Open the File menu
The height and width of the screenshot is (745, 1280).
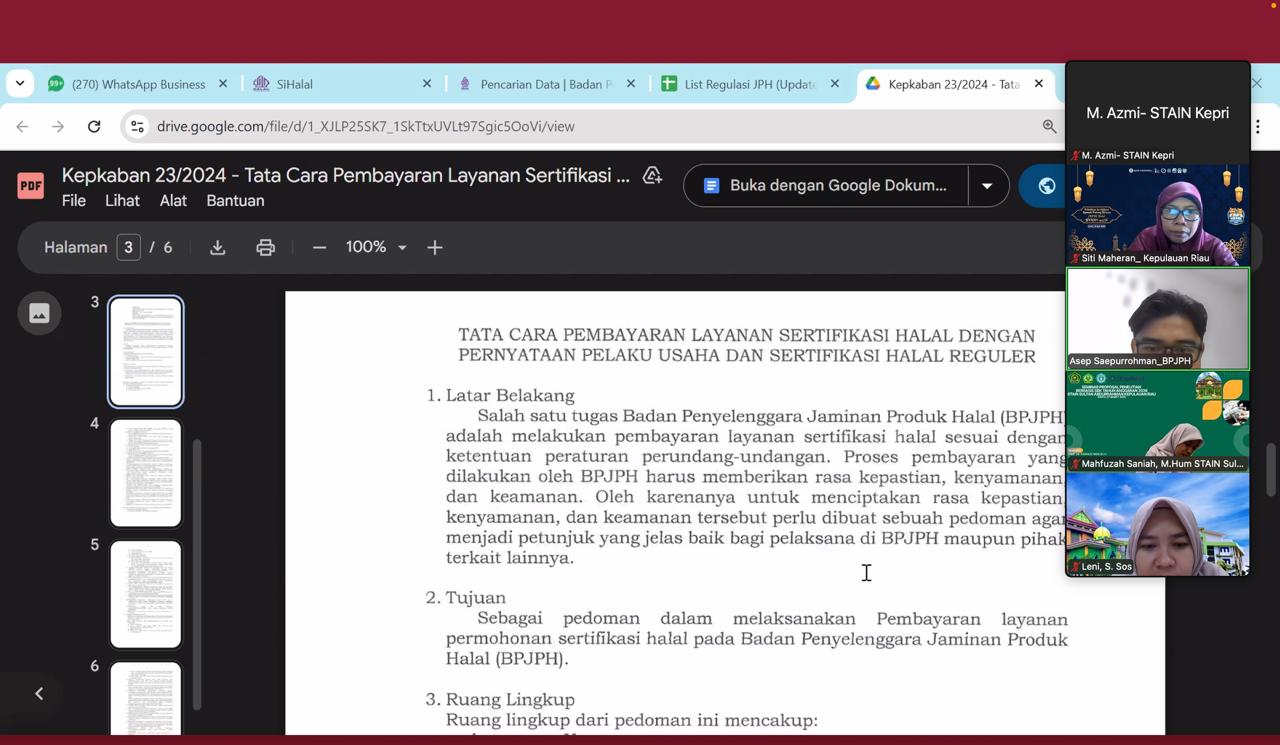coord(74,200)
